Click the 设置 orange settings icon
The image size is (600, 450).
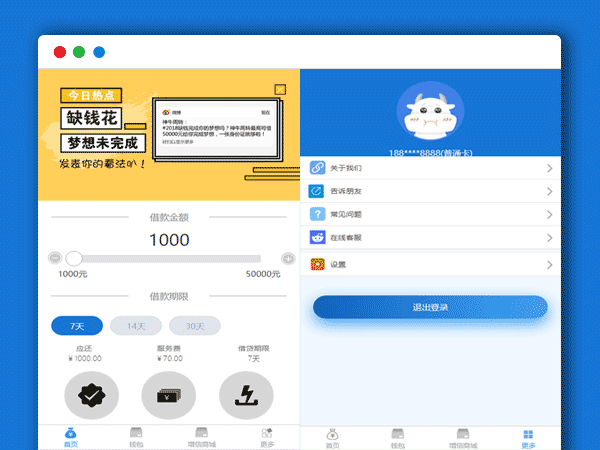tap(318, 264)
